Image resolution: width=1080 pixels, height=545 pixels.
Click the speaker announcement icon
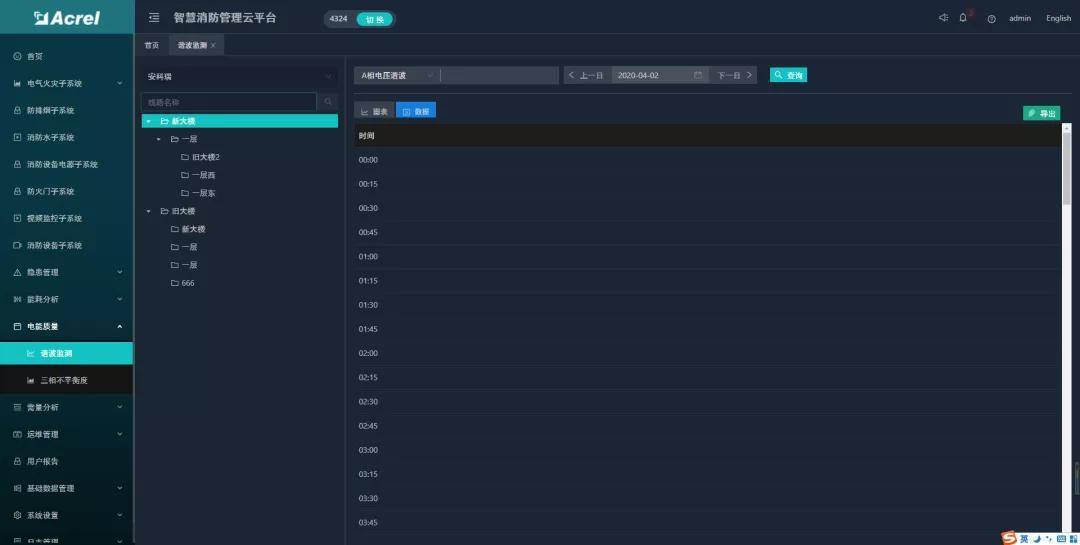click(x=943, y=18)
